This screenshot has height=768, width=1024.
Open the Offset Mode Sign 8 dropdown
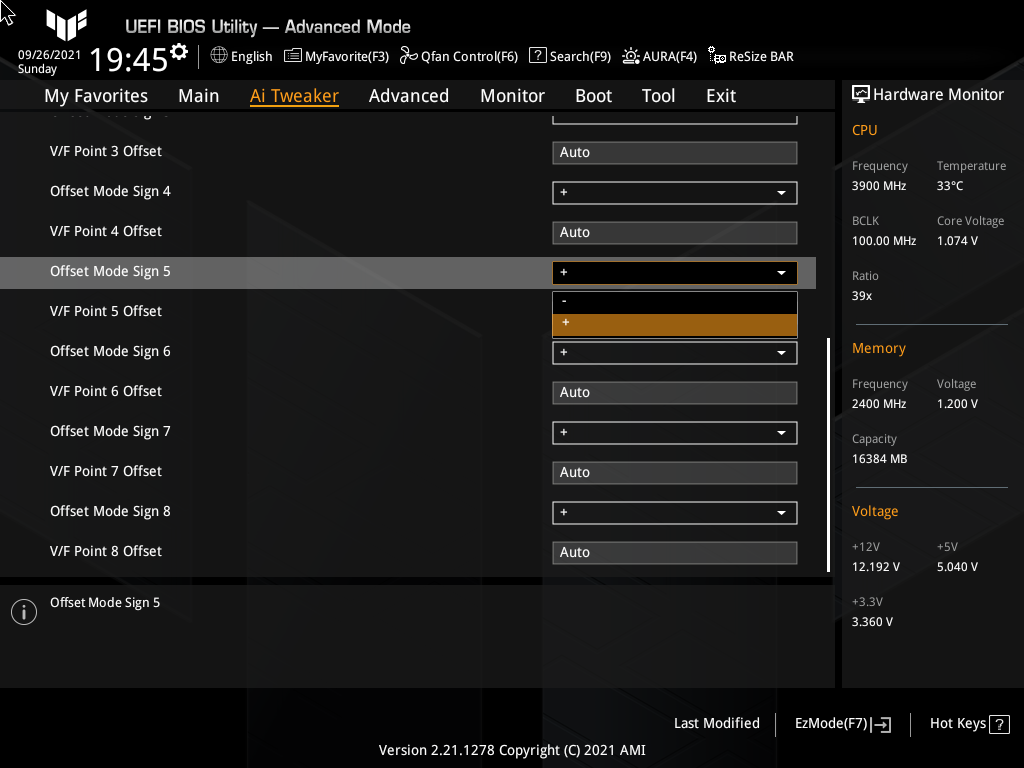coord(674,512)
